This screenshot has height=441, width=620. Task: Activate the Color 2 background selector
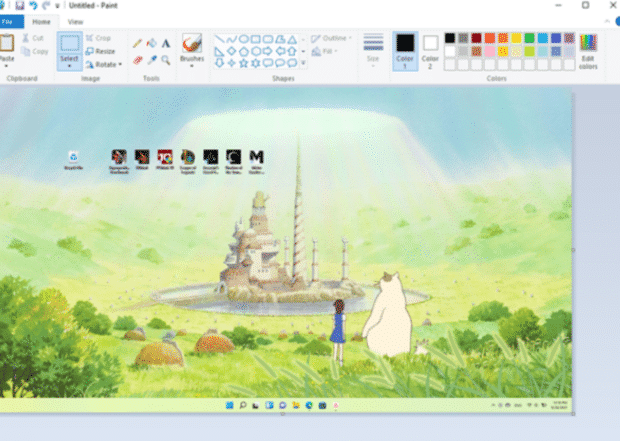click(x=430, y=51)
